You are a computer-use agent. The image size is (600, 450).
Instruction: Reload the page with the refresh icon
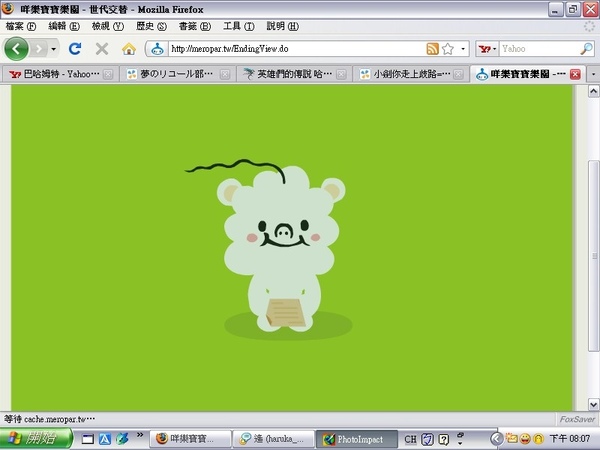pos(75,49)
